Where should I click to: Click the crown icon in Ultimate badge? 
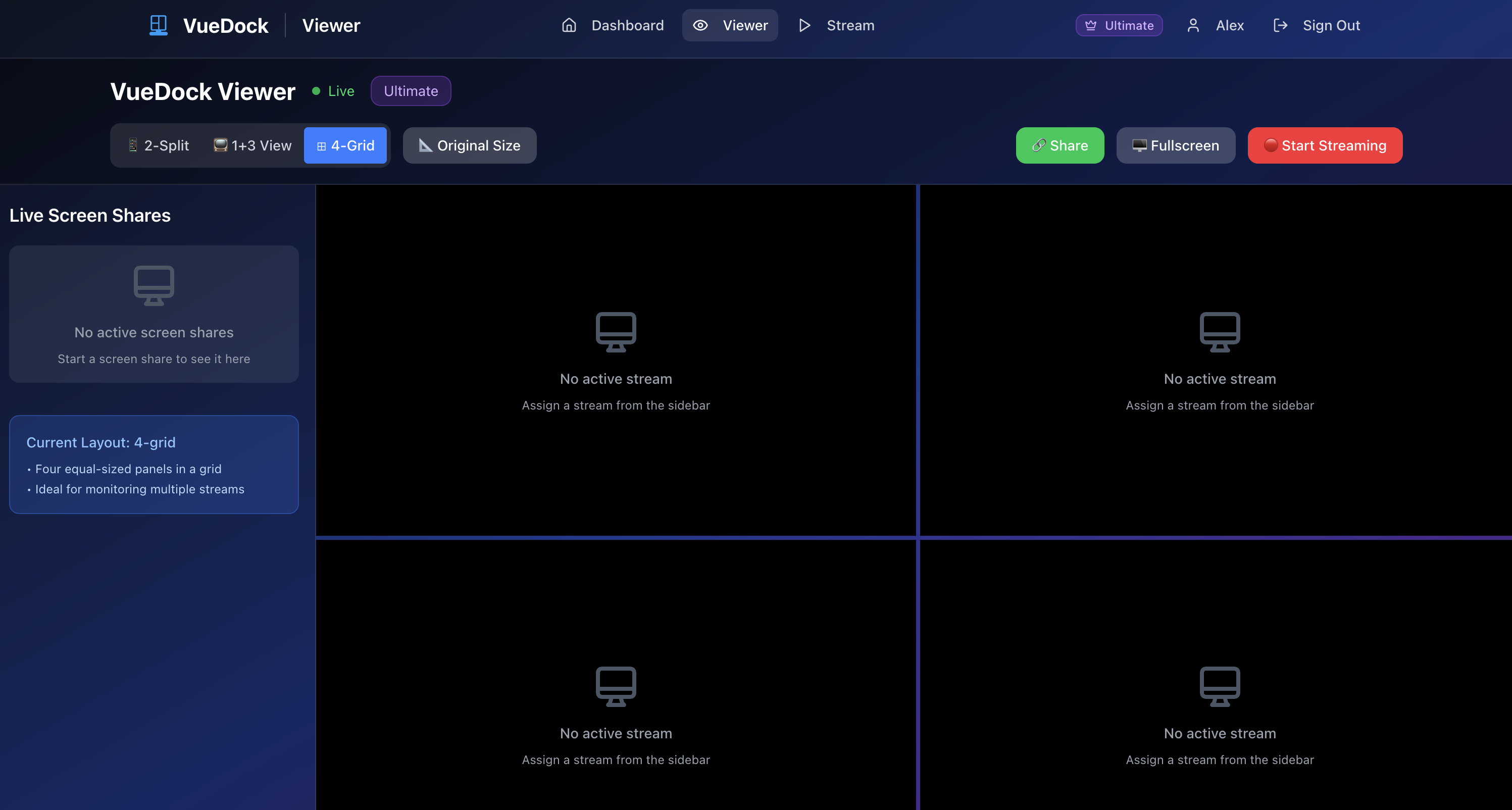tap(1090, 25)
